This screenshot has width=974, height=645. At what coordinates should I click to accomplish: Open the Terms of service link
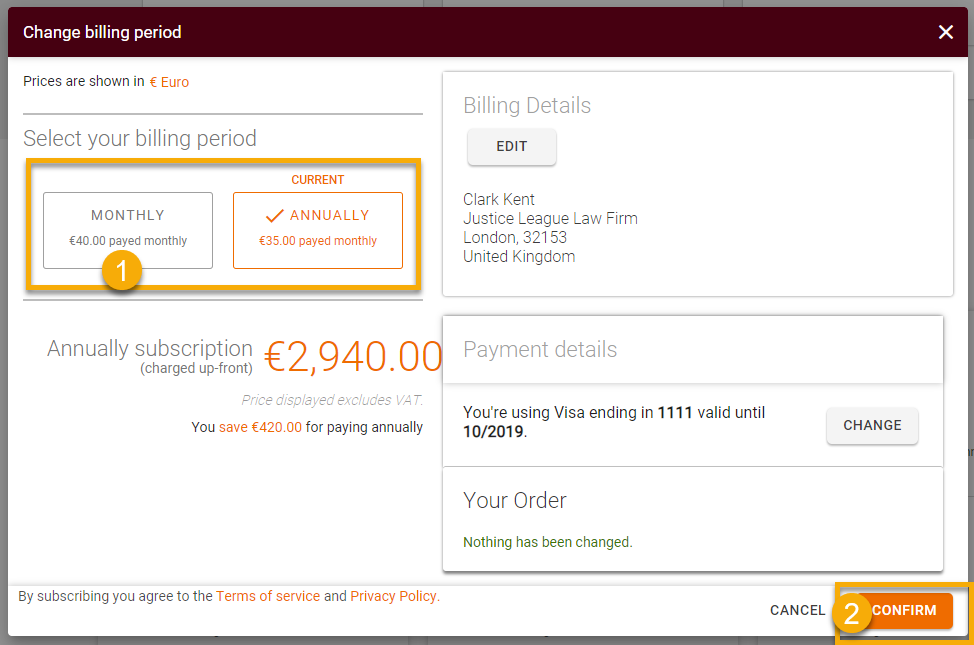pos(267,595)
